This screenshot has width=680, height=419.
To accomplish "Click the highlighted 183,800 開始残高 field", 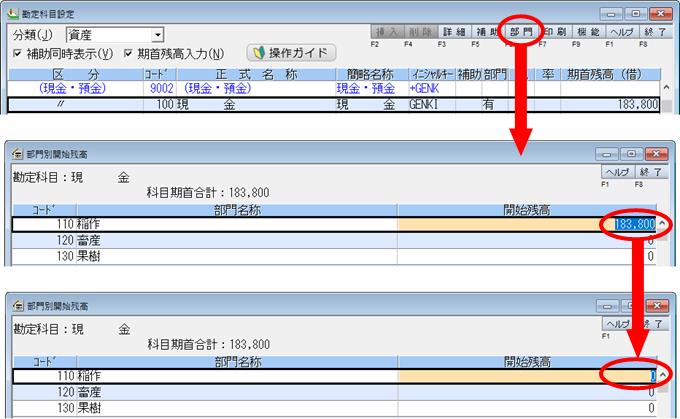I will tap(526, 224).
